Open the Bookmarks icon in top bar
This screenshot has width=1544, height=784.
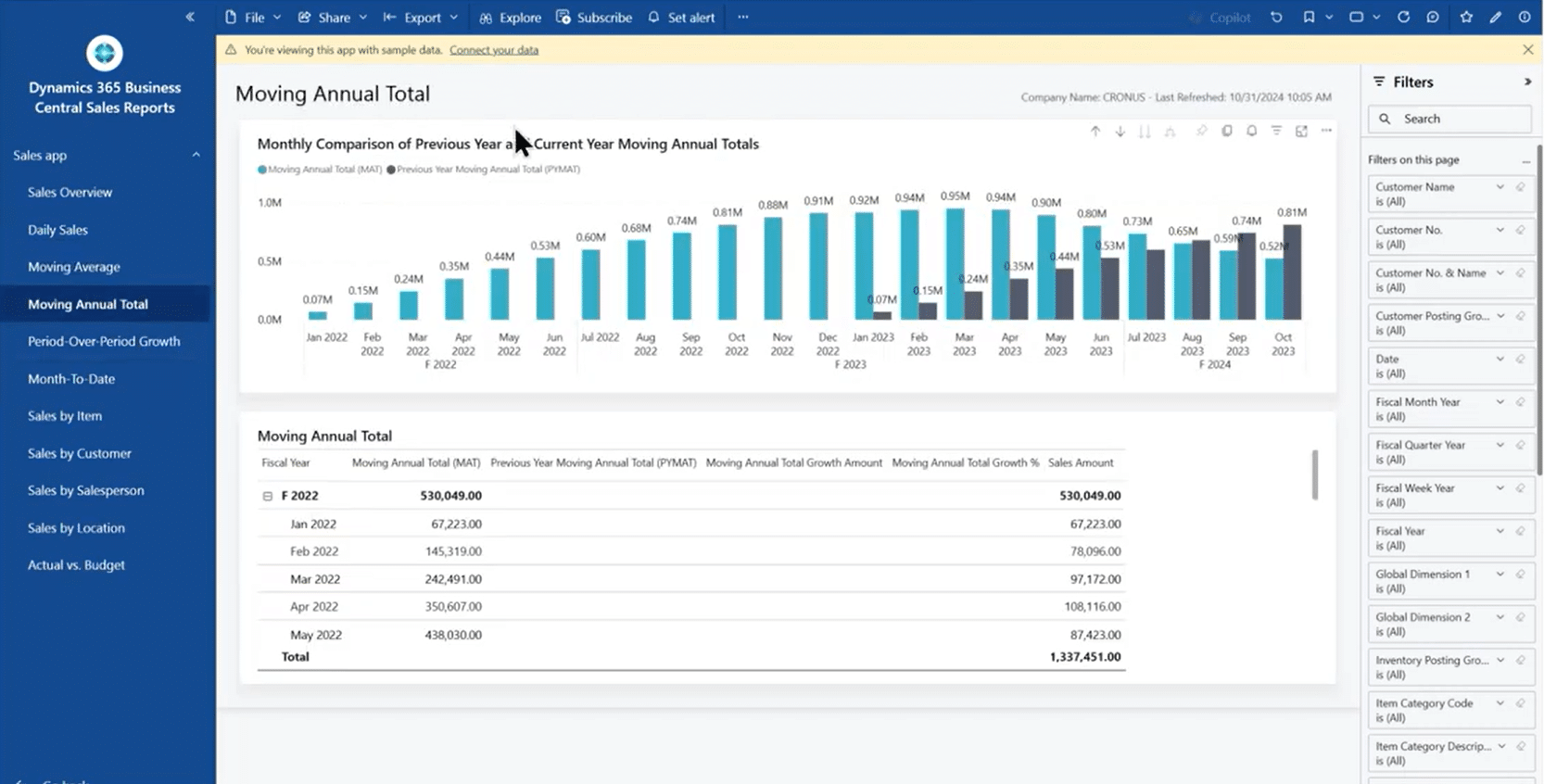(1309, 17)
